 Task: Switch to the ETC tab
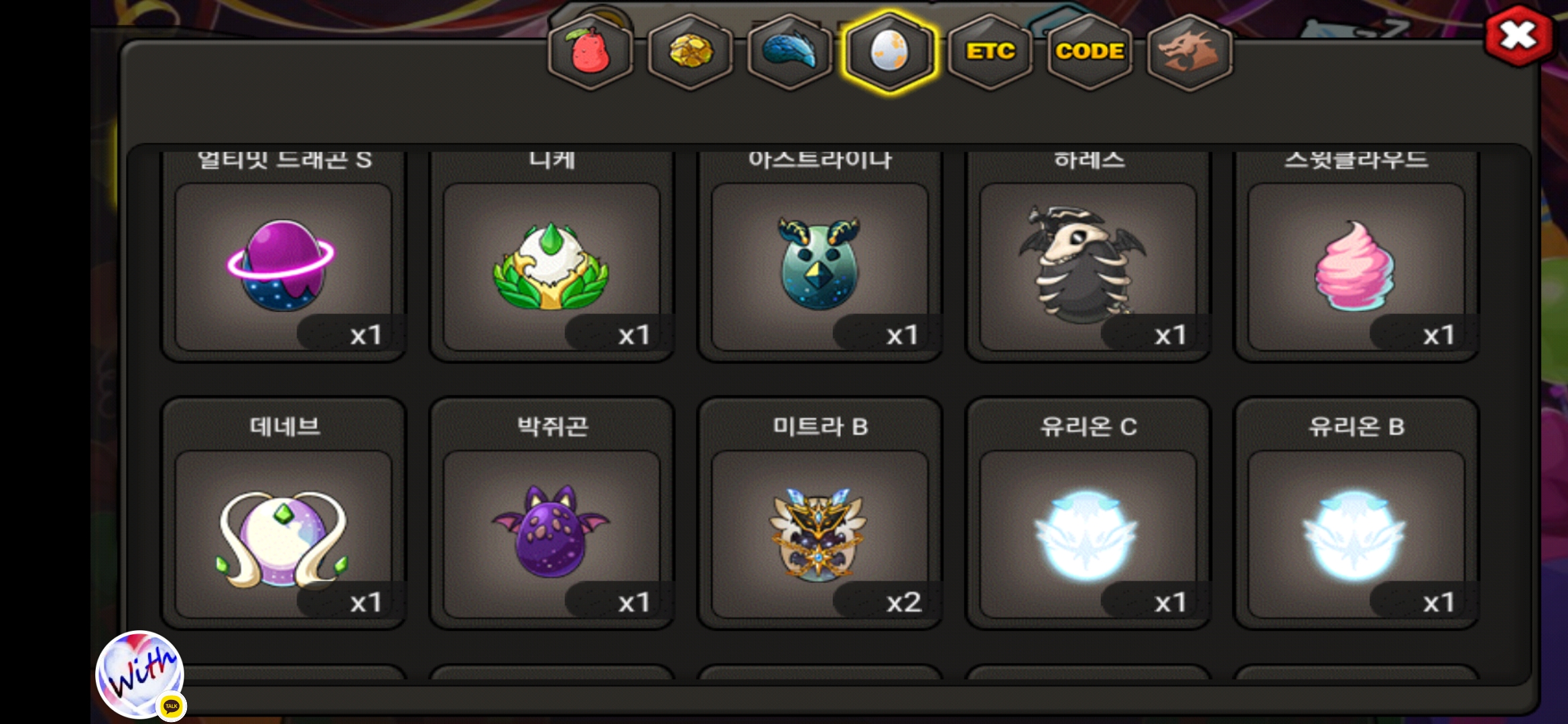tap(990, 52)
